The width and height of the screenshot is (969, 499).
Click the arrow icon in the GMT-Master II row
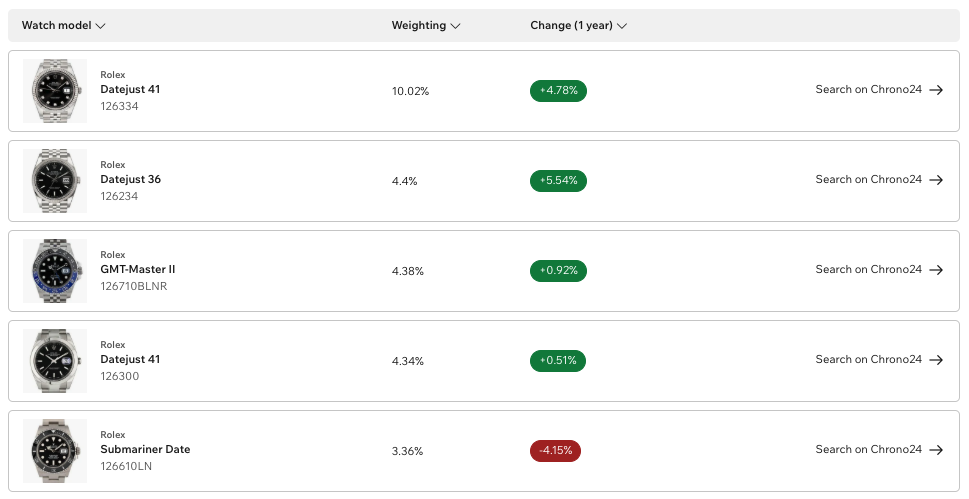tap(936, 270)
